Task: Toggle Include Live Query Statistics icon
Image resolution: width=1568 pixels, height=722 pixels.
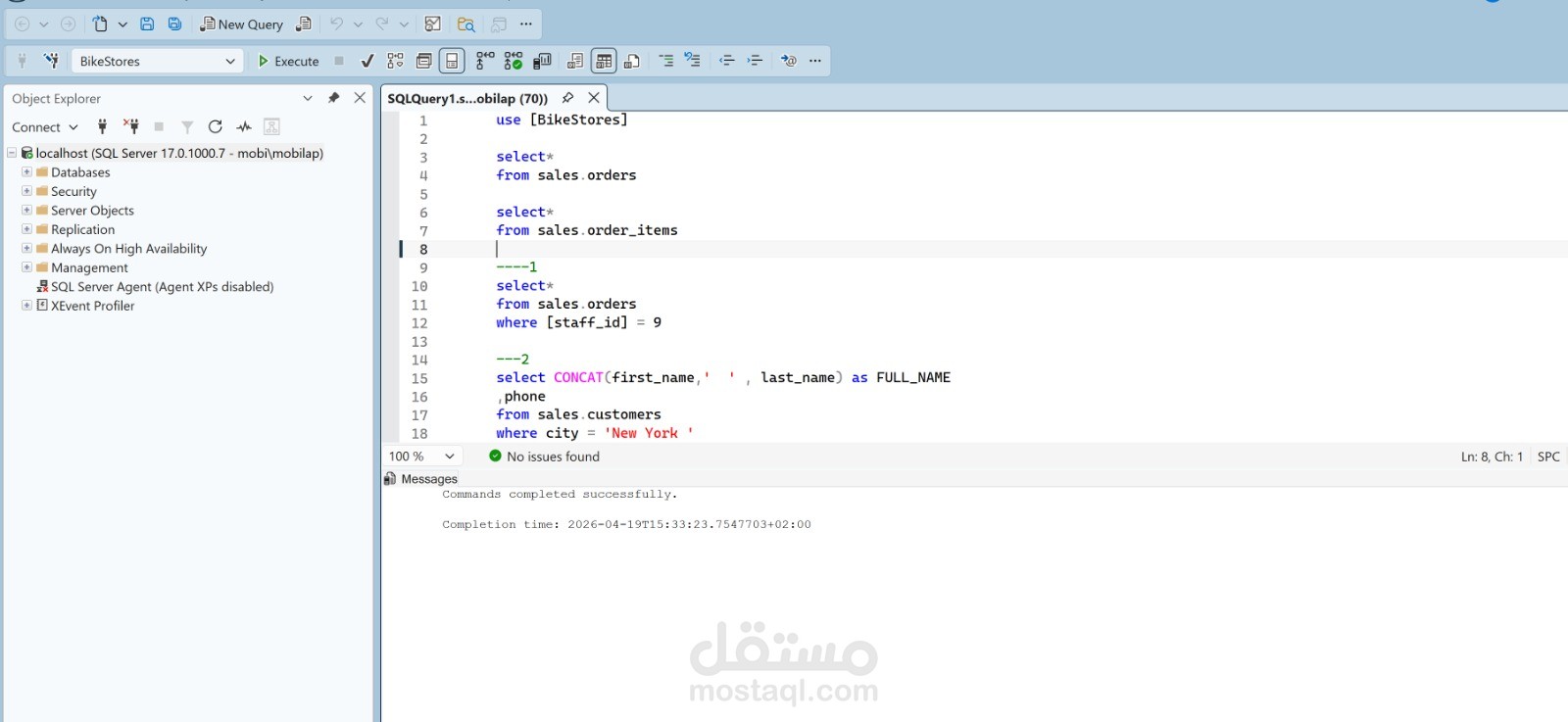Action: point(513,61)
